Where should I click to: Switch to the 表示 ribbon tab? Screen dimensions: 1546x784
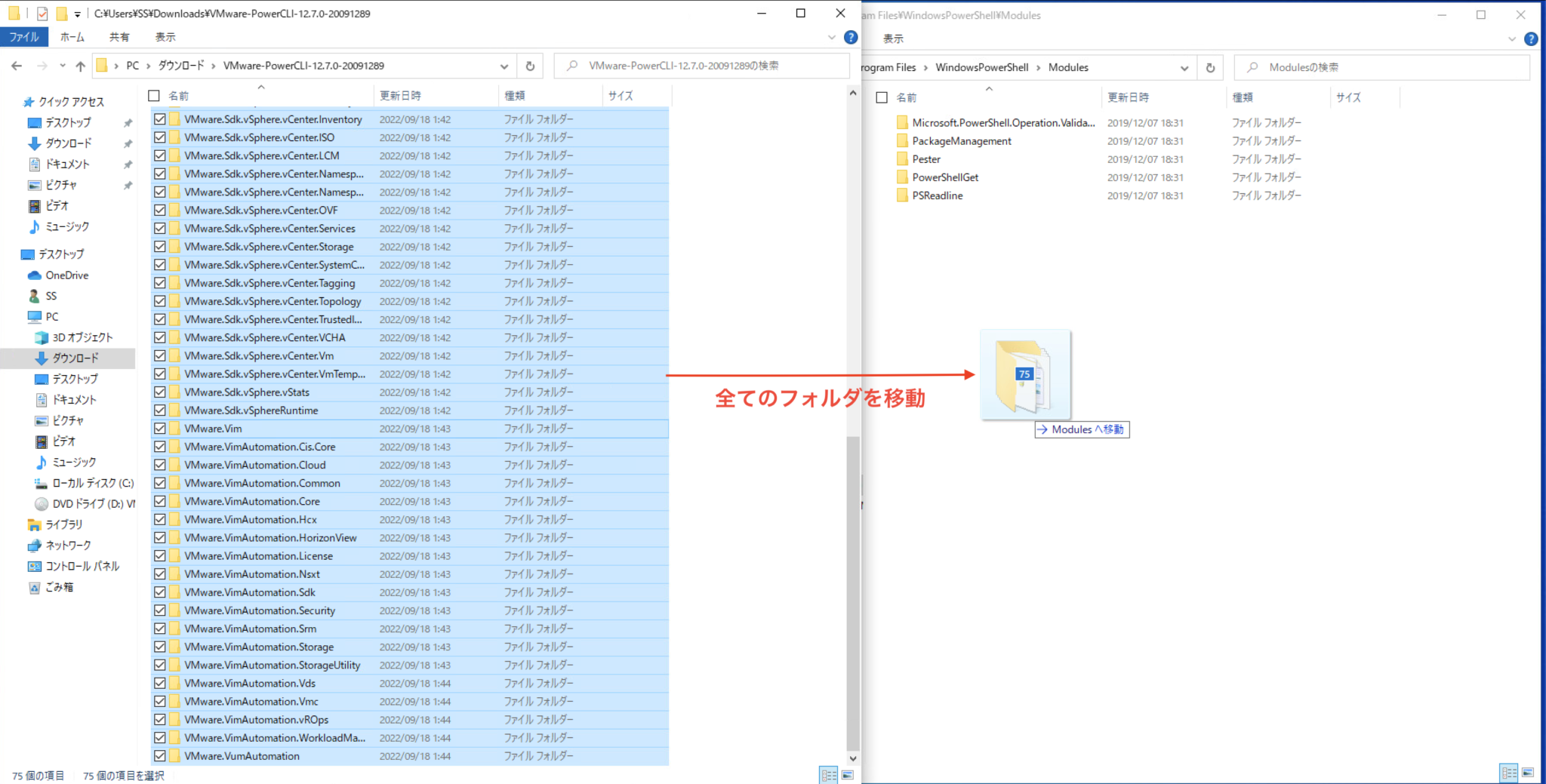[165, 36]
